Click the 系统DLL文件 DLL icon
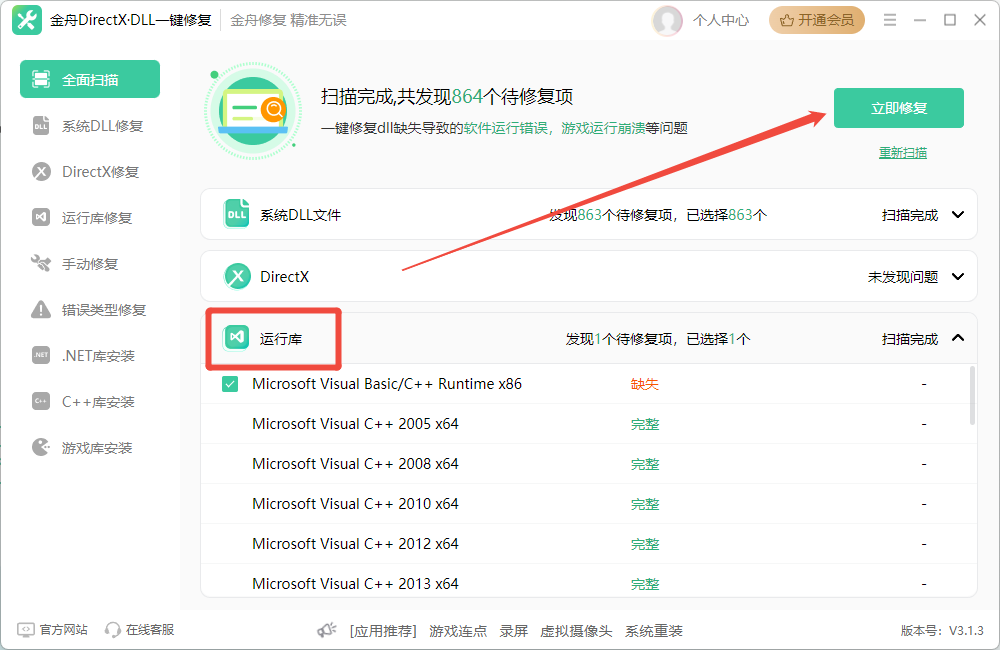This screenshot has height=650, width=1000. click(x=237, y=214)
